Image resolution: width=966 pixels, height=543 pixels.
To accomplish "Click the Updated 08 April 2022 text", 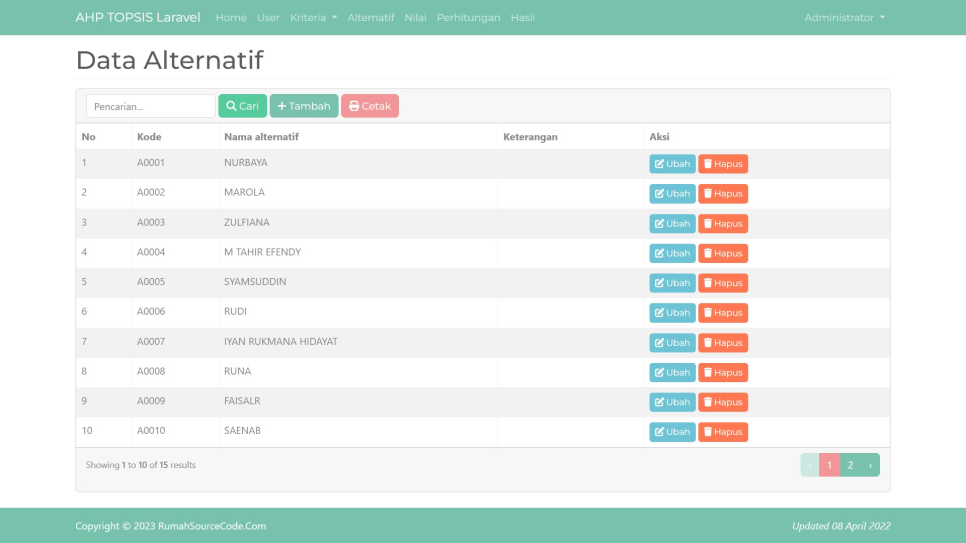I will tap(841, 526).
